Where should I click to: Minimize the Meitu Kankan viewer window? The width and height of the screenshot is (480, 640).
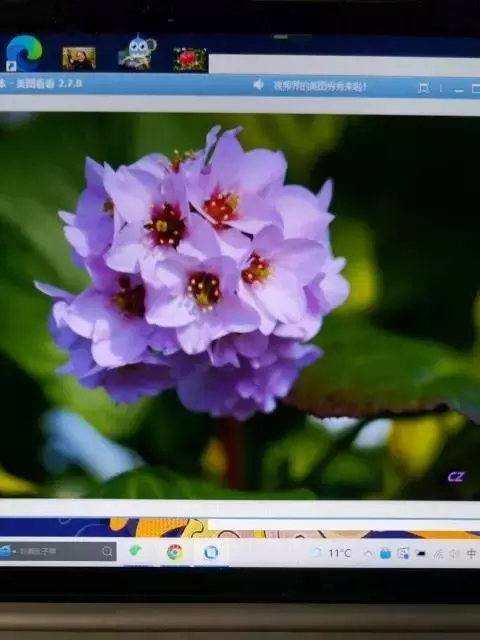point(458,89)
